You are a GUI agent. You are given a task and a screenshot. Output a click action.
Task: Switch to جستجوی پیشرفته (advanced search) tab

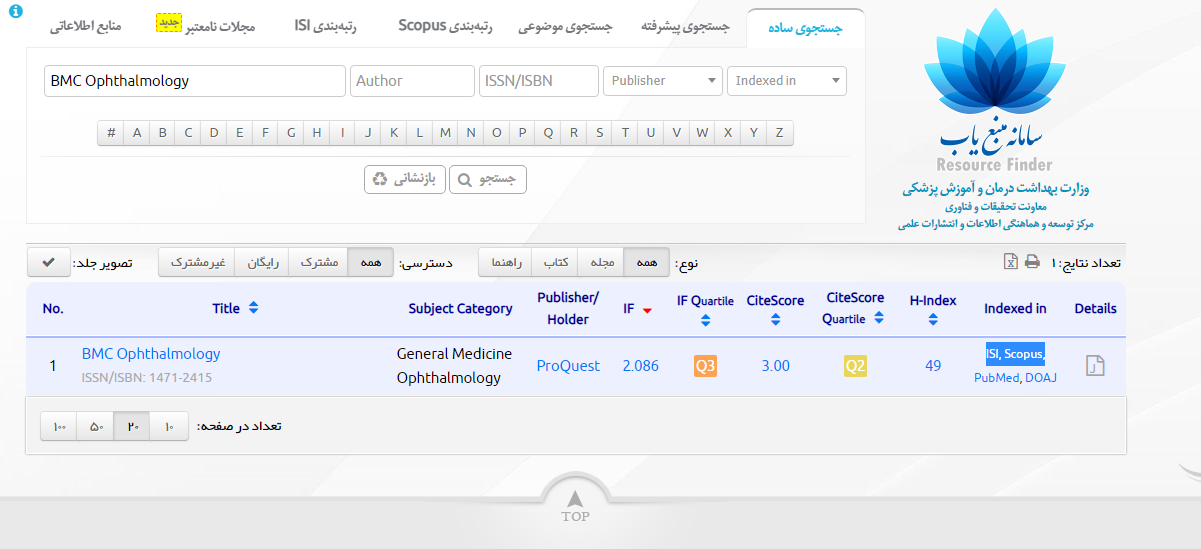tap(685, 27)
